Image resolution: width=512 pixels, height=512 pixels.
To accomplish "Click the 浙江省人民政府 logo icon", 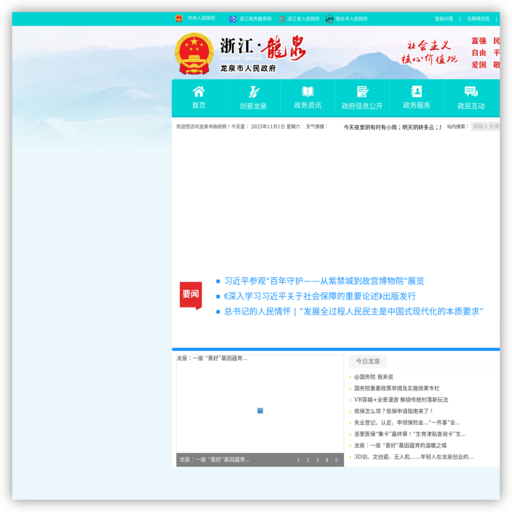I will tap(282, 19).
